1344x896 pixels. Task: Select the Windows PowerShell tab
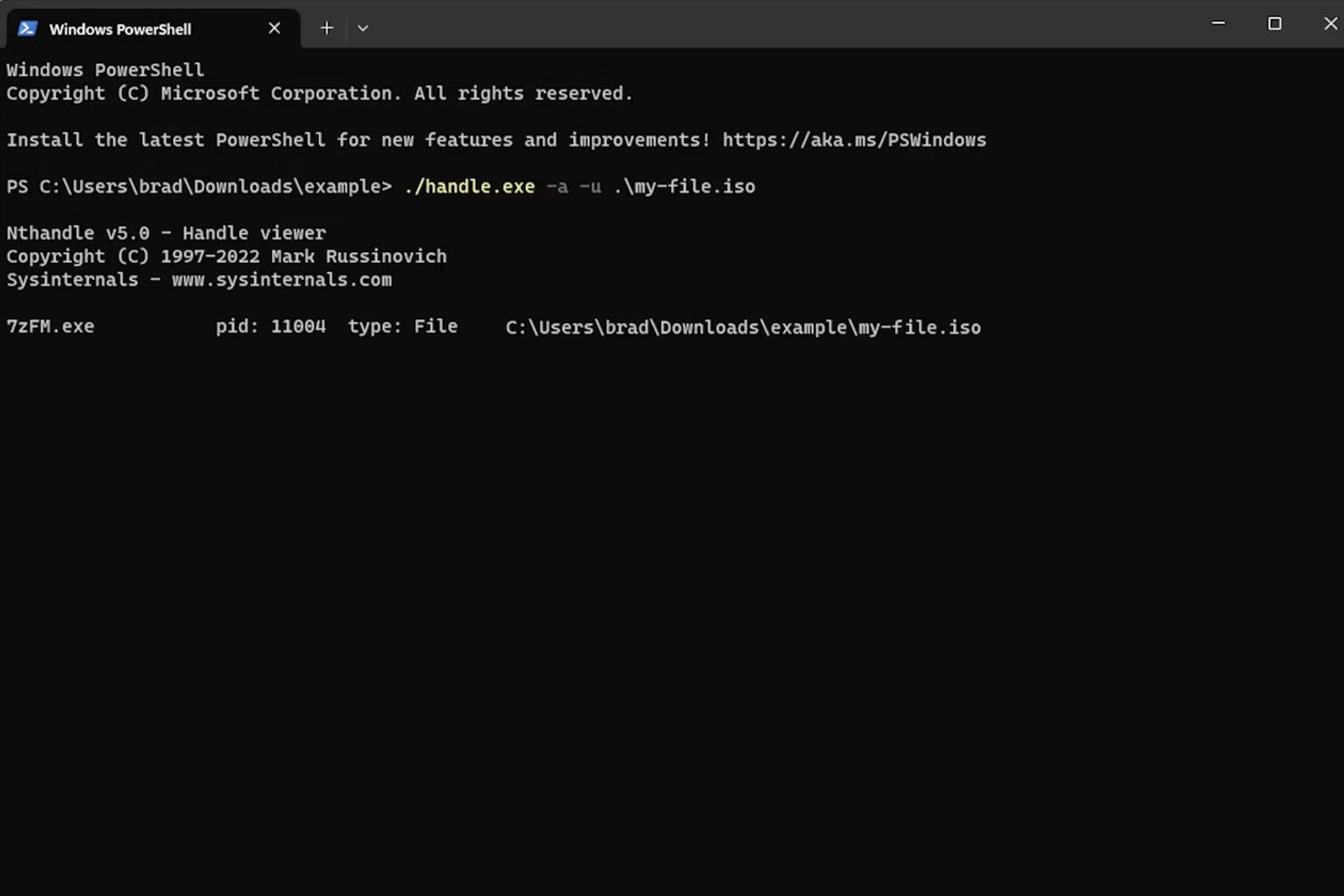pos(120,29)
